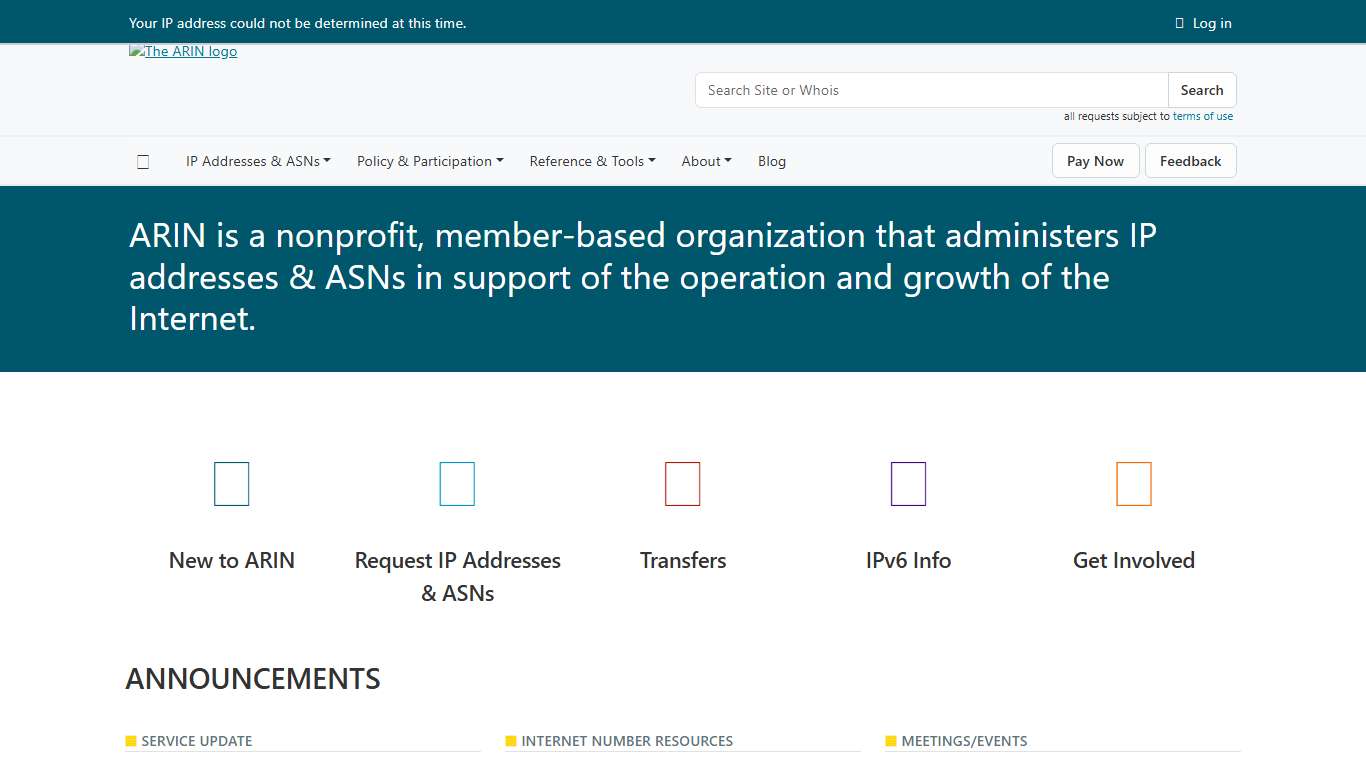This screenshot has height=768, width=1366.
Task: Open the About dropdown
Action: [706, 161]
